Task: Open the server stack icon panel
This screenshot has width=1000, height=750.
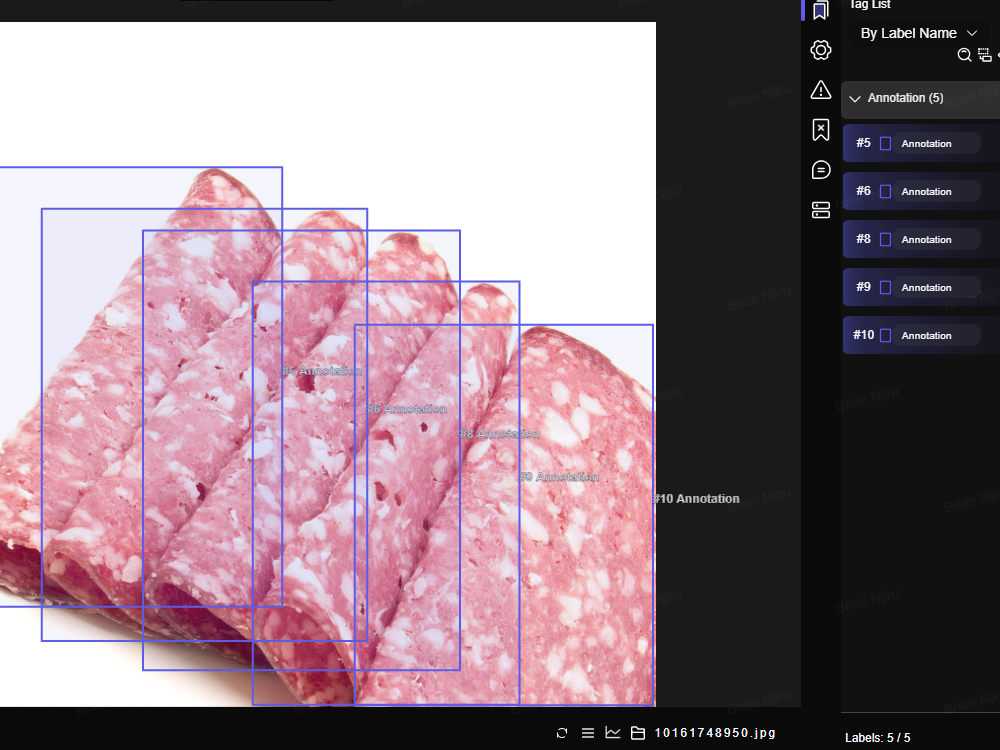Action: coord(821,210)
